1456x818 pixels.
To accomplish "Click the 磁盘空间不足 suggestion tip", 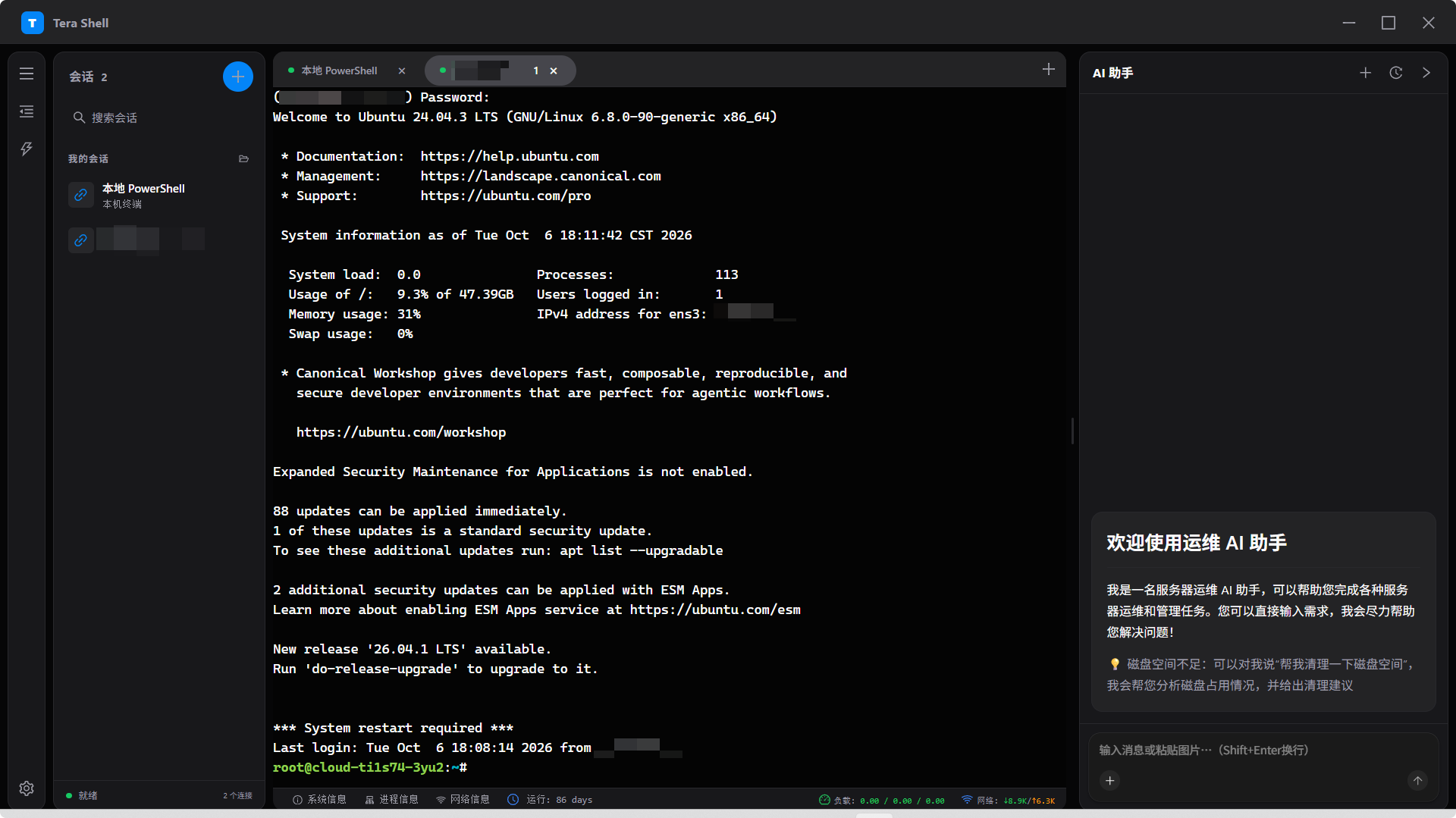I will (x=1261, y=675).
